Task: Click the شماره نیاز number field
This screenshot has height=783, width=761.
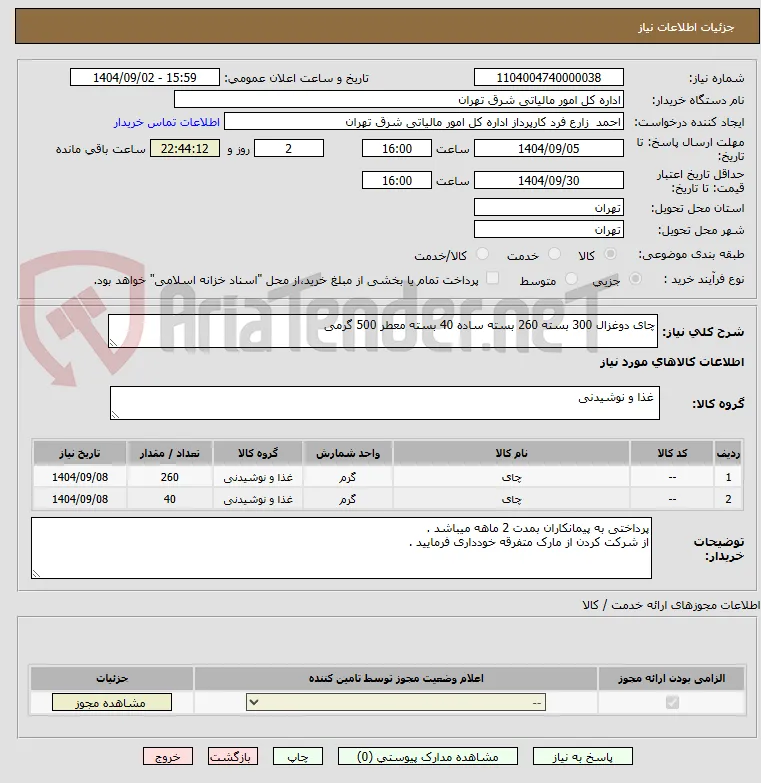Action: pos(548,77)
